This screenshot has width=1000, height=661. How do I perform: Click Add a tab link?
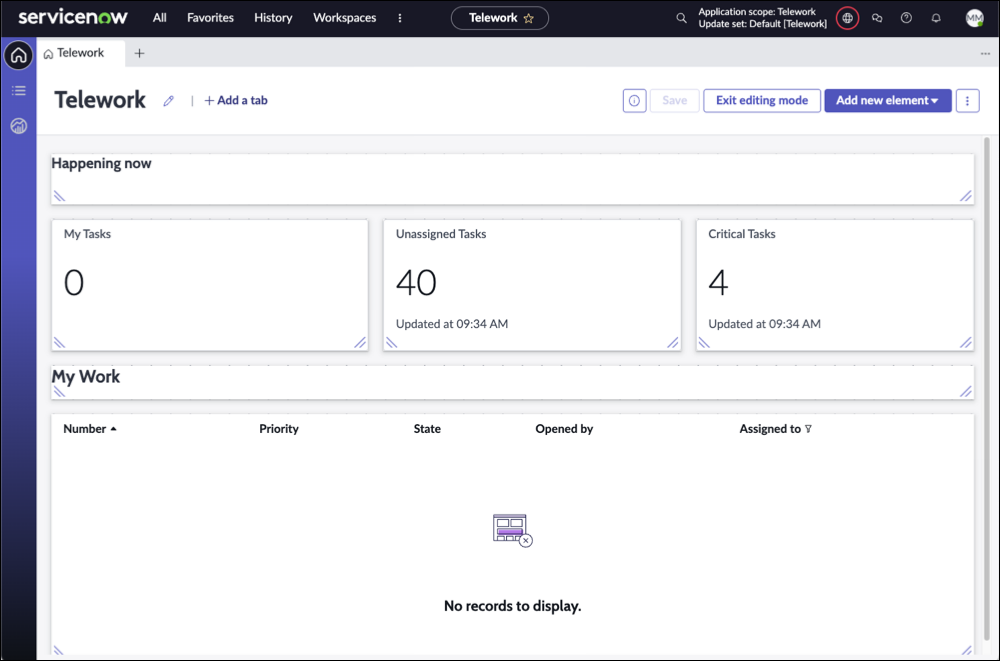236,101
